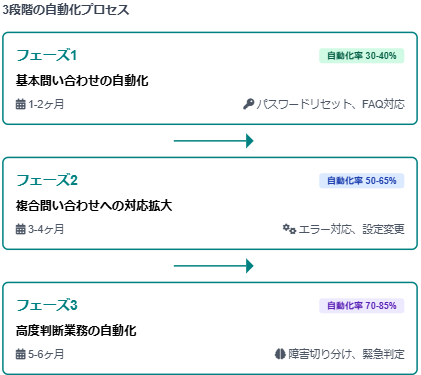Image resolution: width=421 pixels, height=375 pixels.
Task: Click 基本問い合わせの自動化 title
Action: click(82, 81)
